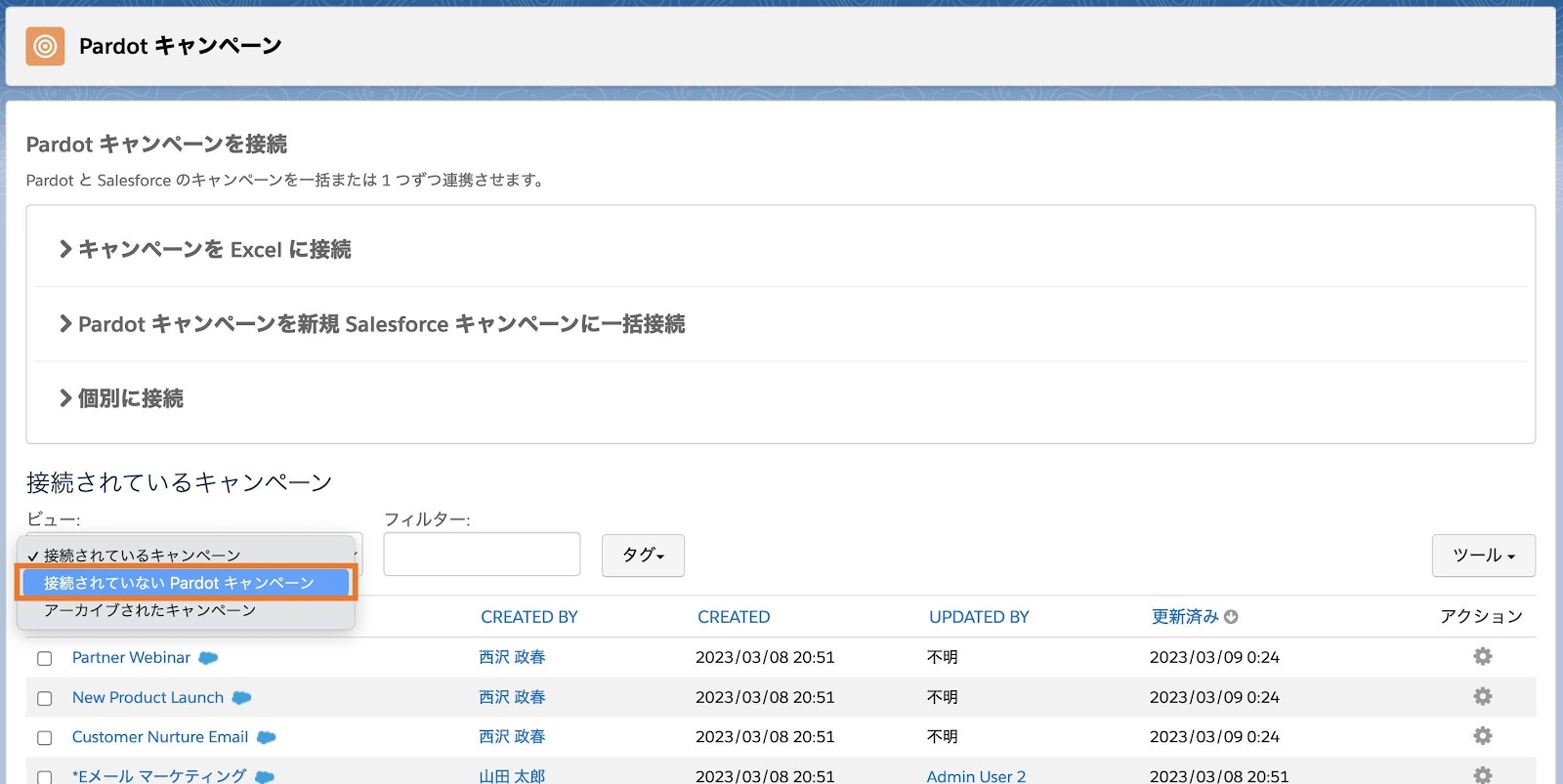Sort by UPDATED BY column header

pyautogui.click(x=979, y=617)
